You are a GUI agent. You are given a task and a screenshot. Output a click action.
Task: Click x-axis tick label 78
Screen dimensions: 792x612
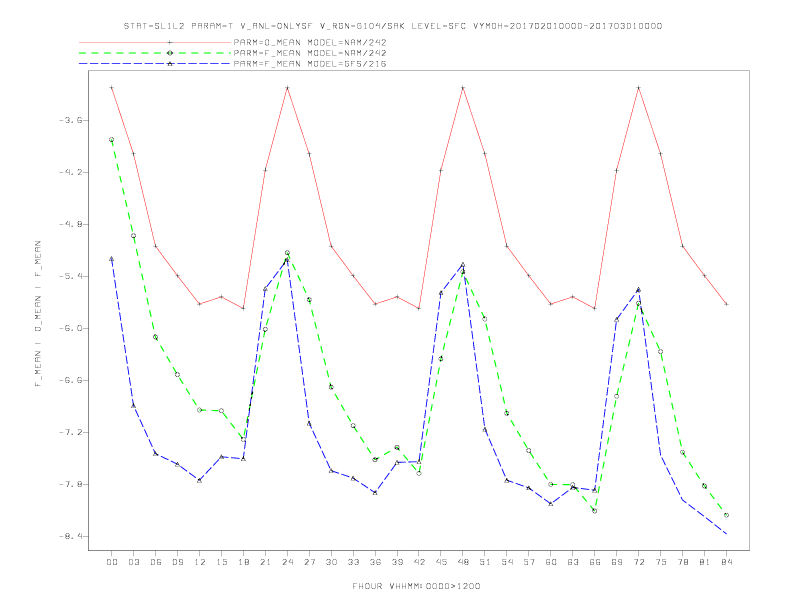click(682, 562)
